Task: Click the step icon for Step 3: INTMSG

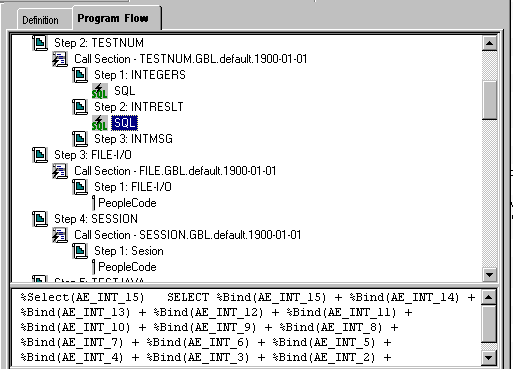Action: click(x=80, y=139)
